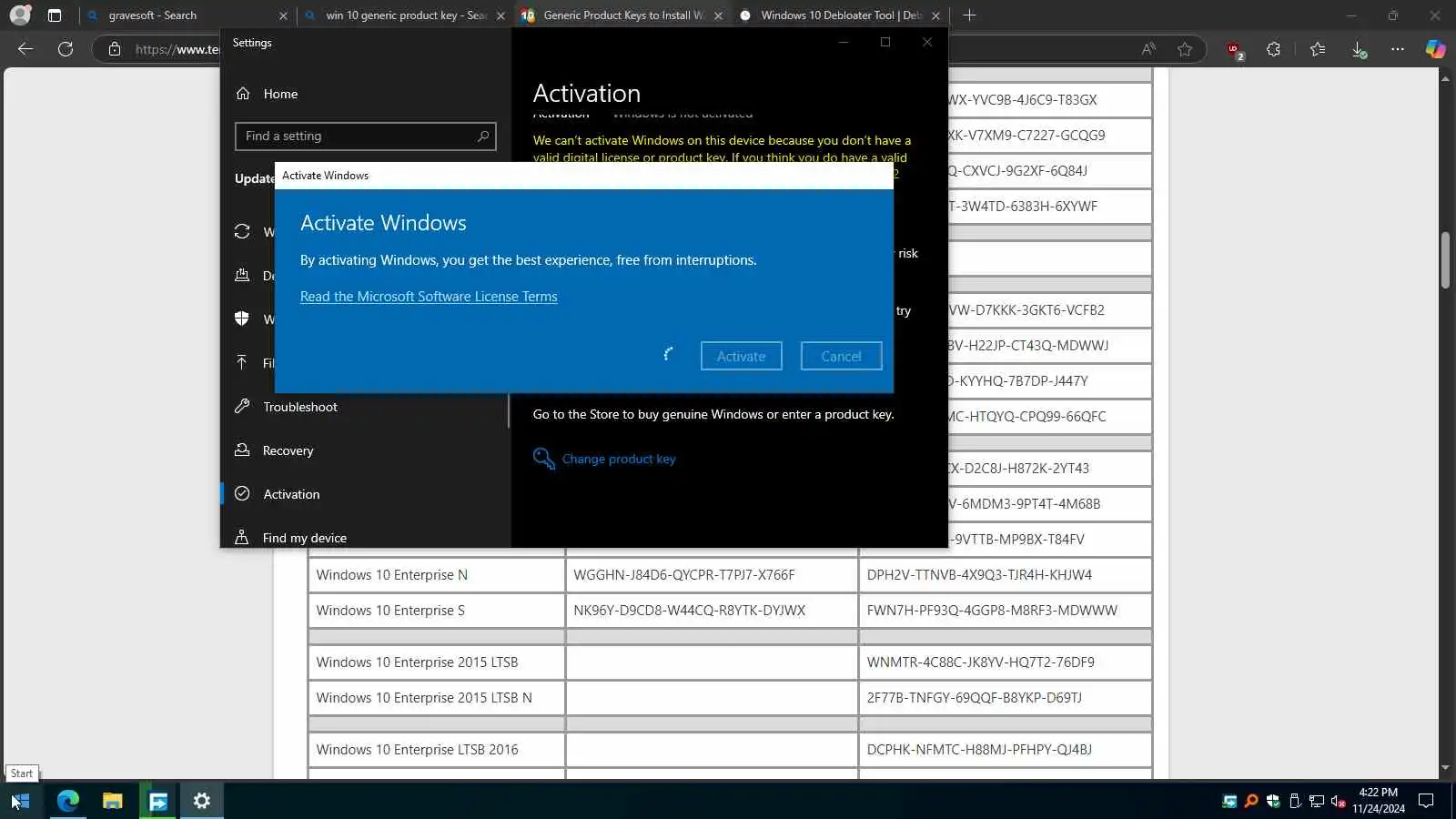
Task: Click key DPH2V-TTNVB-4X9Q3-TJR4H-KHJW4
Action: 979,575
